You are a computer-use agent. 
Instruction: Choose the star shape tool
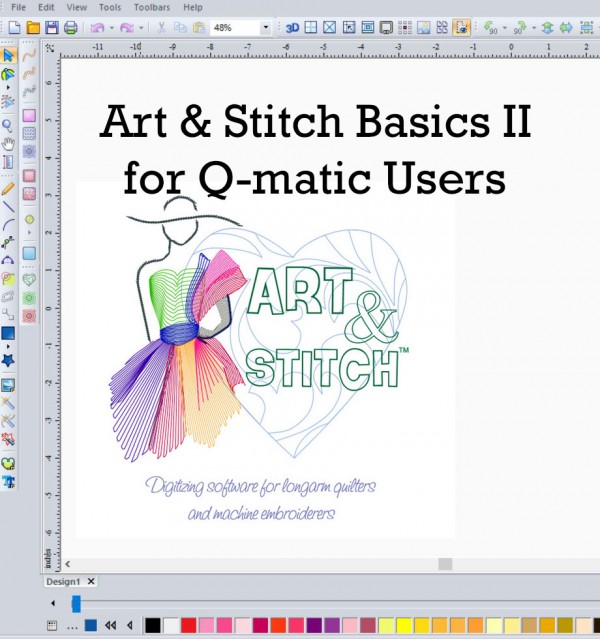click(9, 358)
